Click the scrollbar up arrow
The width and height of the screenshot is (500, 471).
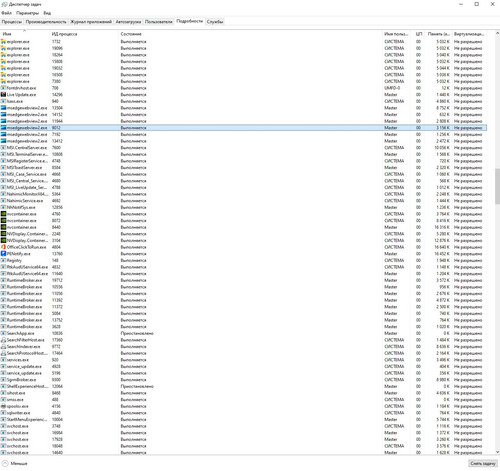click(x=497, y=33)
